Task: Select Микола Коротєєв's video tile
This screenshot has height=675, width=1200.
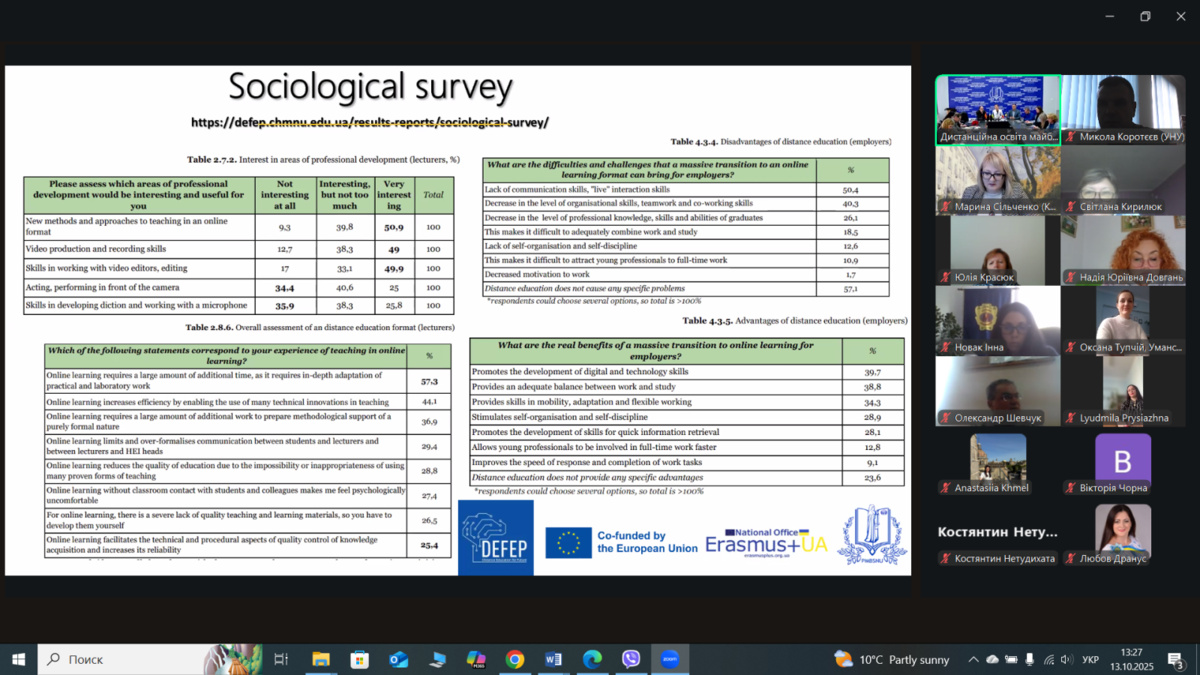Action: pos(1123,109)
